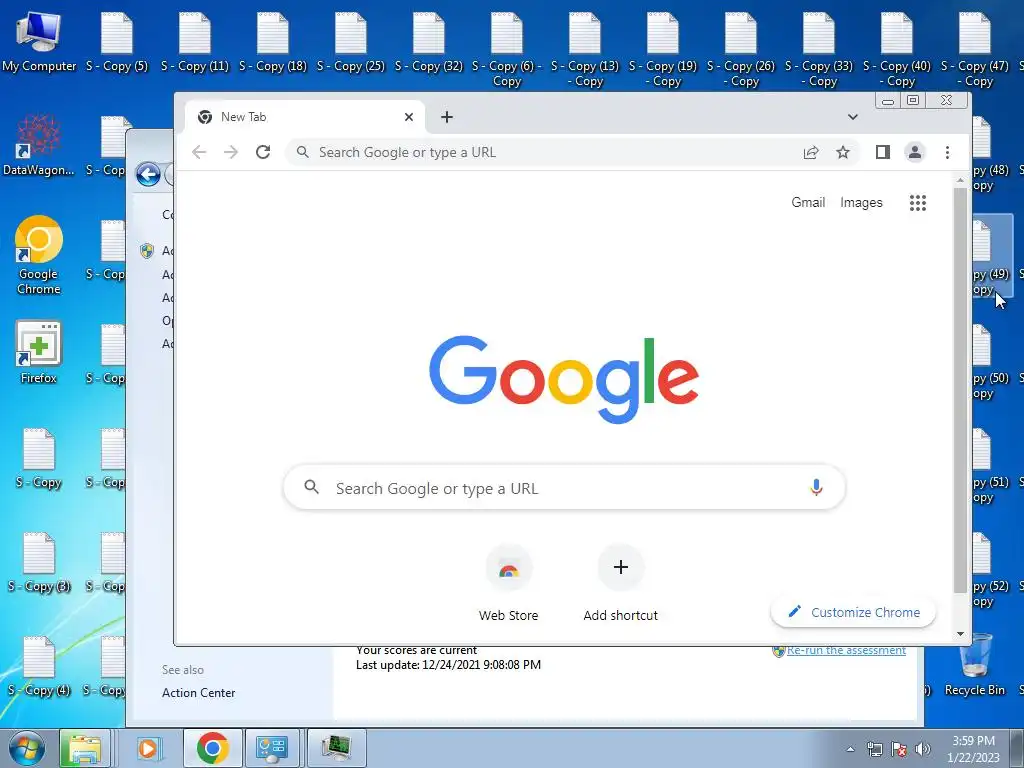
Task: Select the My Computer desktop icon
Action: [x=39, y=41]
